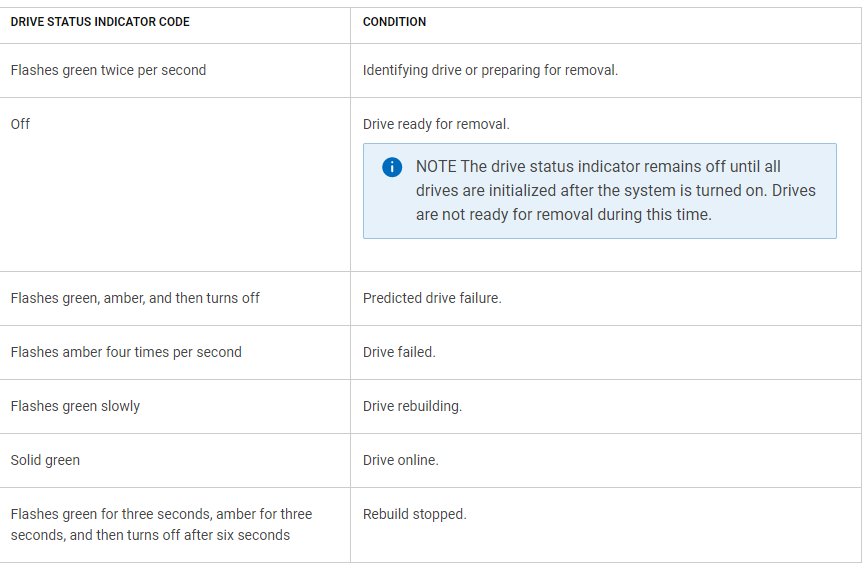
Task: Click the 'Drive failed' condition text
Action: tap(399, 352)
